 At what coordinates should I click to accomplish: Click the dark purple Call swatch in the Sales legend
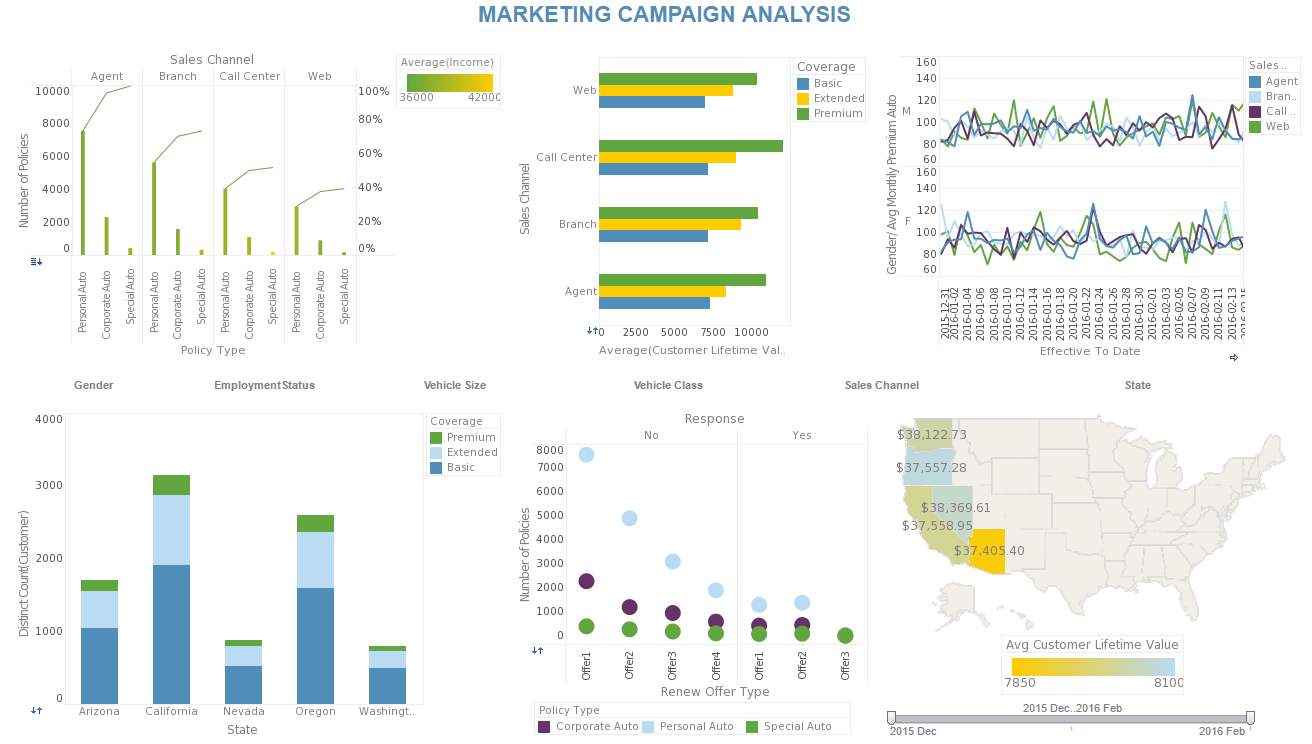tap(1256, 112)
